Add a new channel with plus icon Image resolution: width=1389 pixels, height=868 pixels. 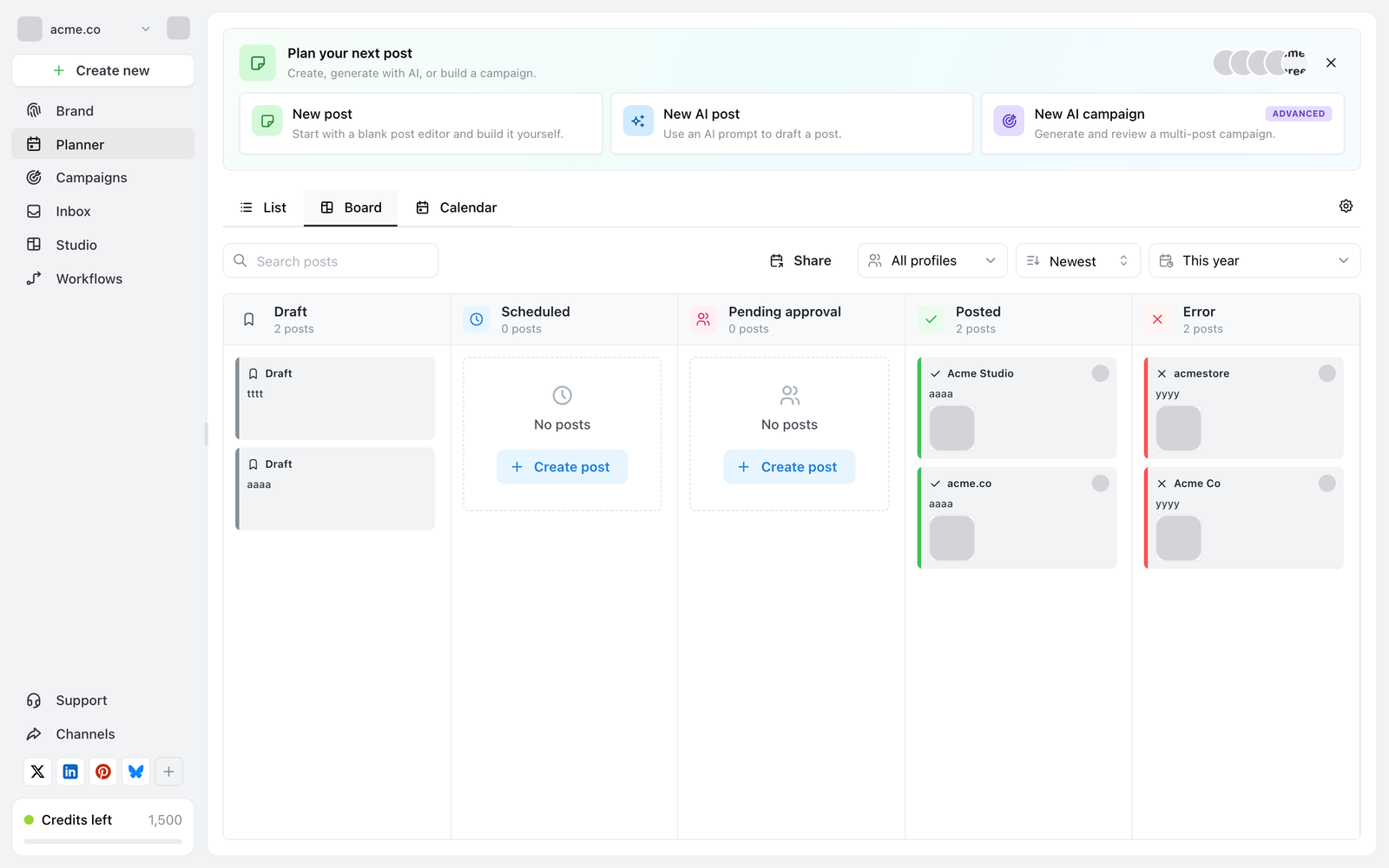pyautogui.click(x=169, y=772)
